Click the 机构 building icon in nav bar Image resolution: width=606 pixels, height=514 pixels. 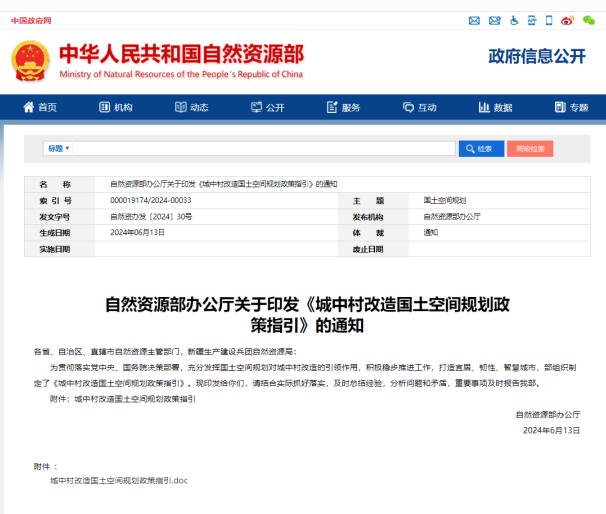[x=104, y=107]
